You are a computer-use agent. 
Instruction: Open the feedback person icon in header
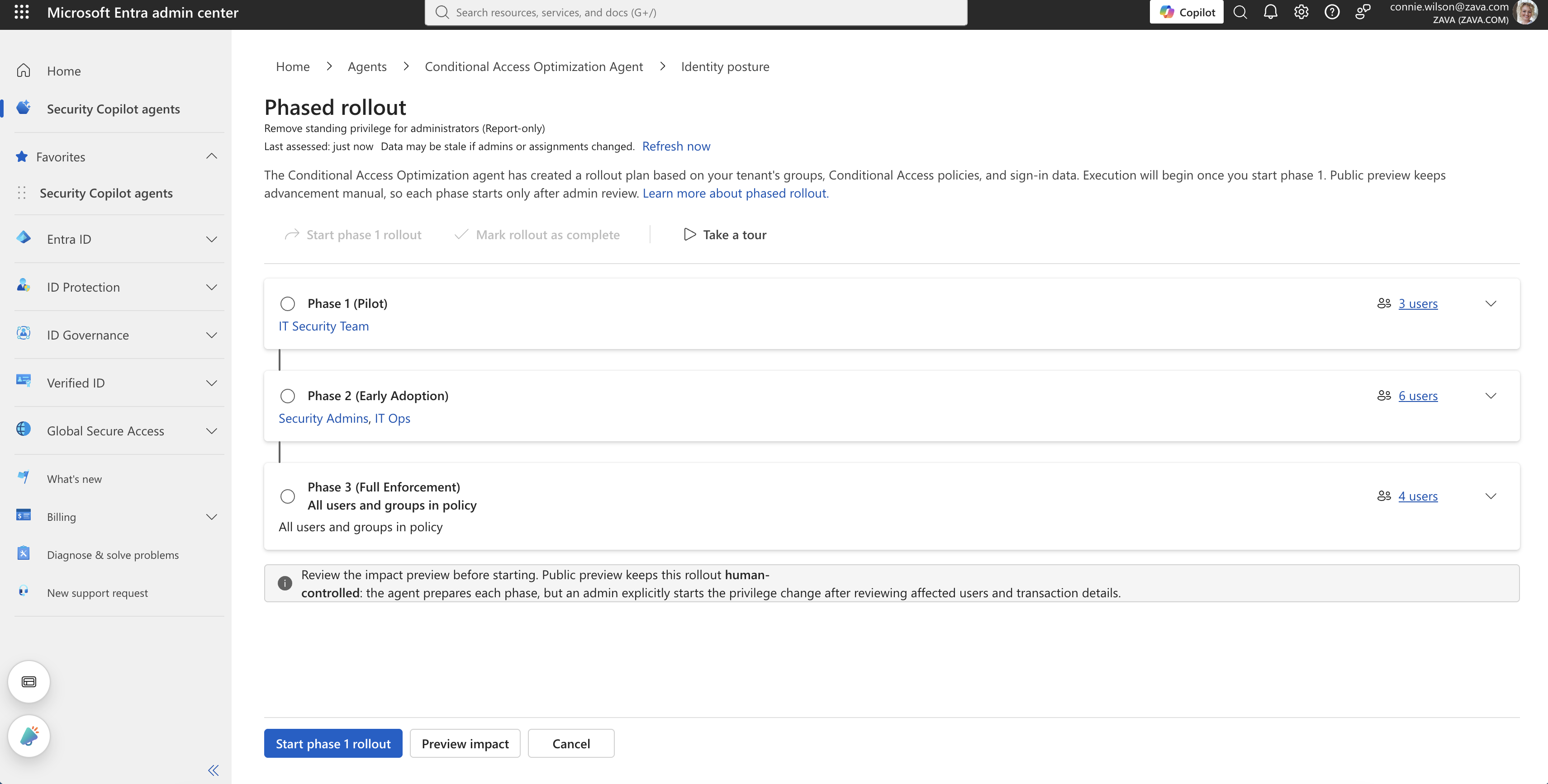click(x=1363, y=12)
